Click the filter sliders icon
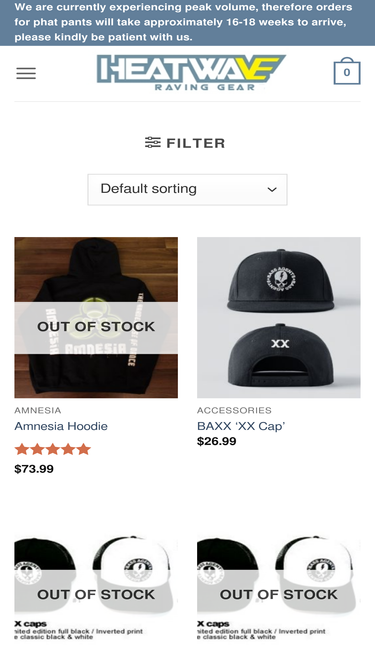375x667 pixels. click(x=153, y=143)
